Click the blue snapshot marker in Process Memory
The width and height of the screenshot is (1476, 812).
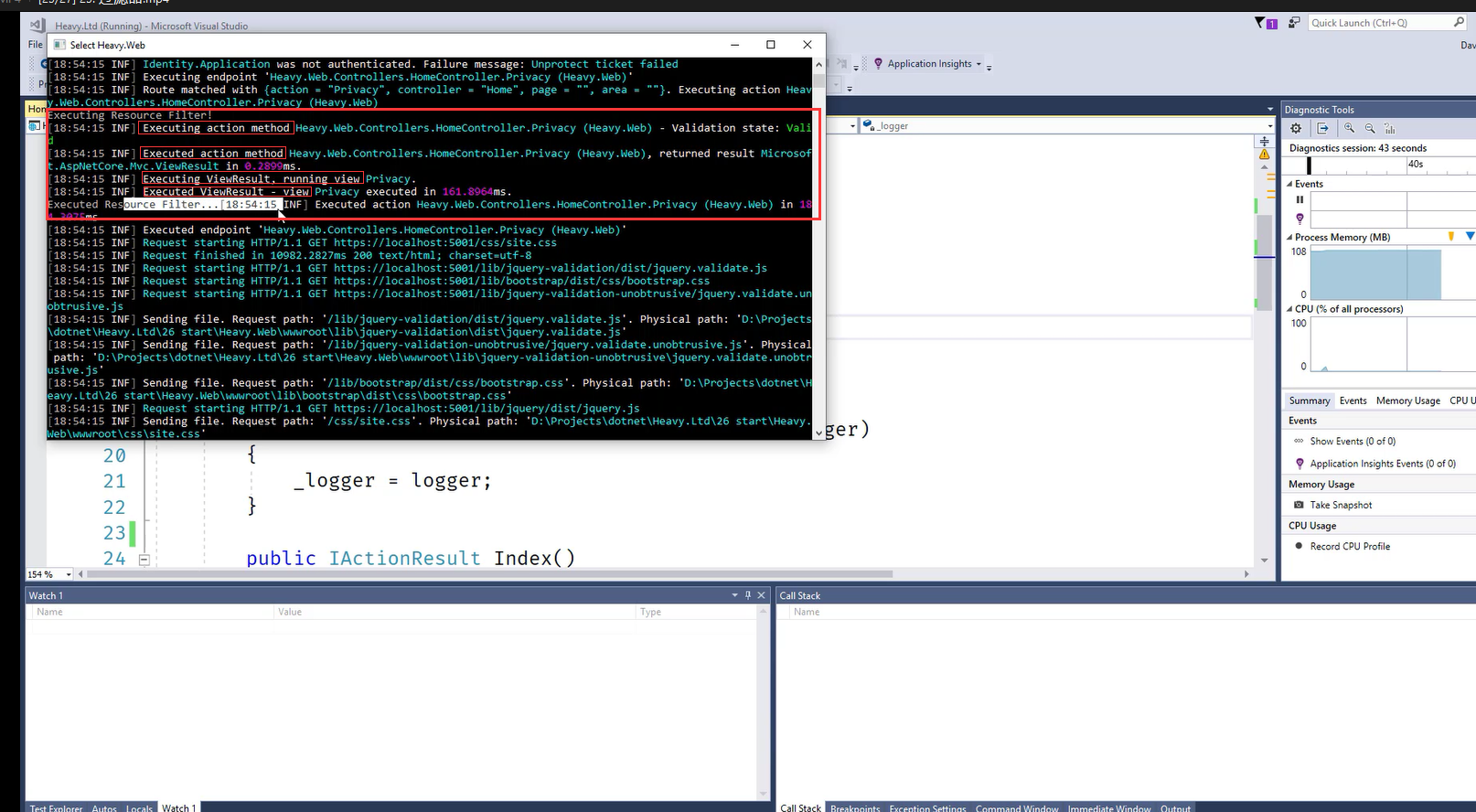(1471, 236)
